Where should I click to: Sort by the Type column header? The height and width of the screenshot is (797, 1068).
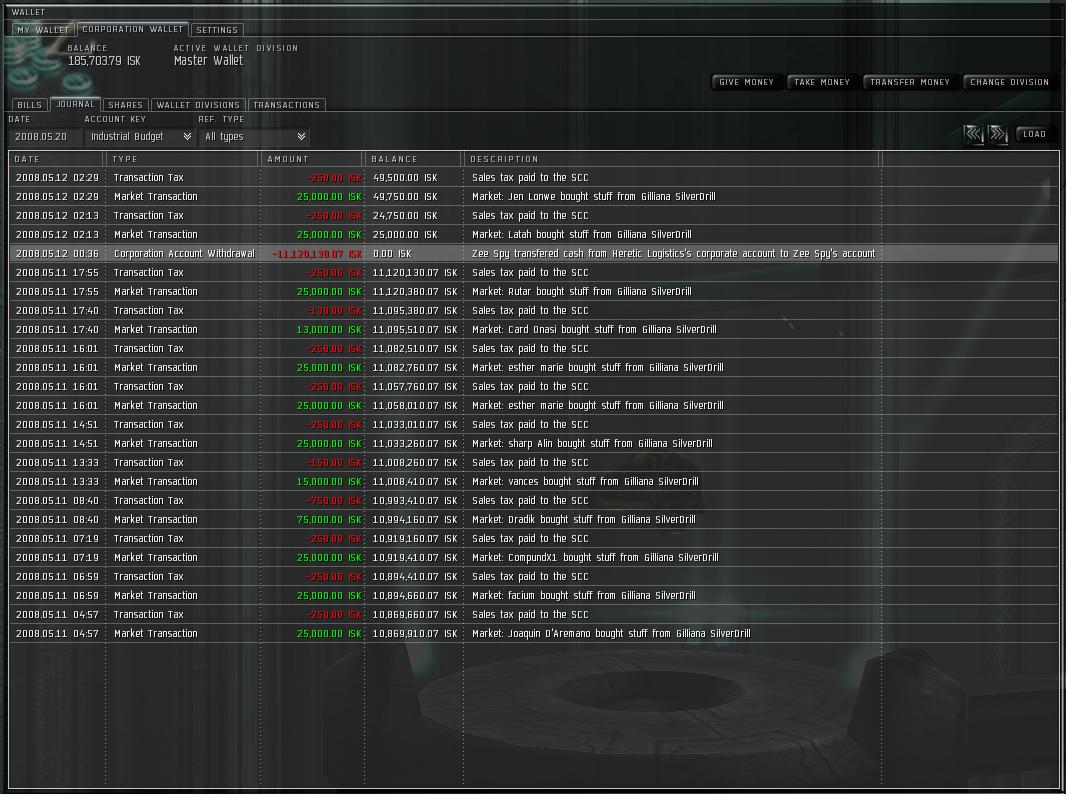[183, 159]
